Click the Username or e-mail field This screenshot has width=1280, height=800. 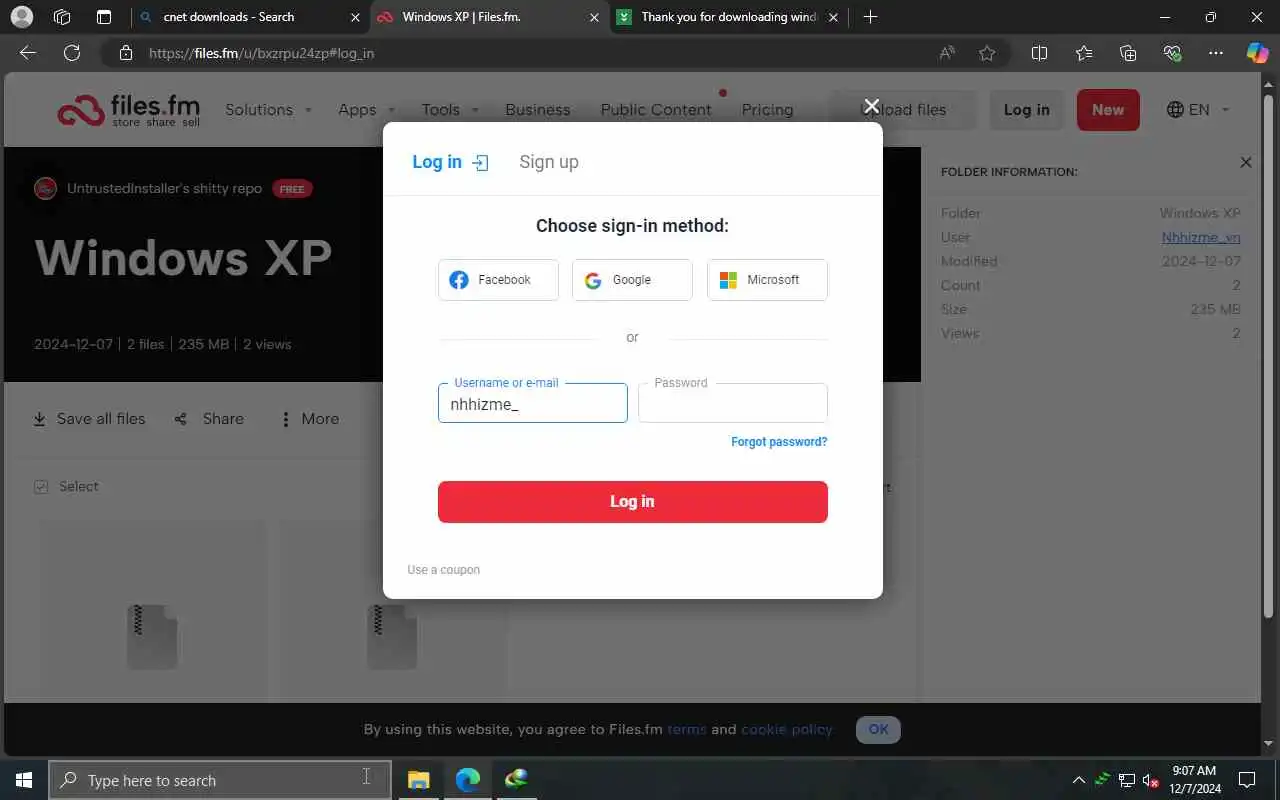[532, 404]
